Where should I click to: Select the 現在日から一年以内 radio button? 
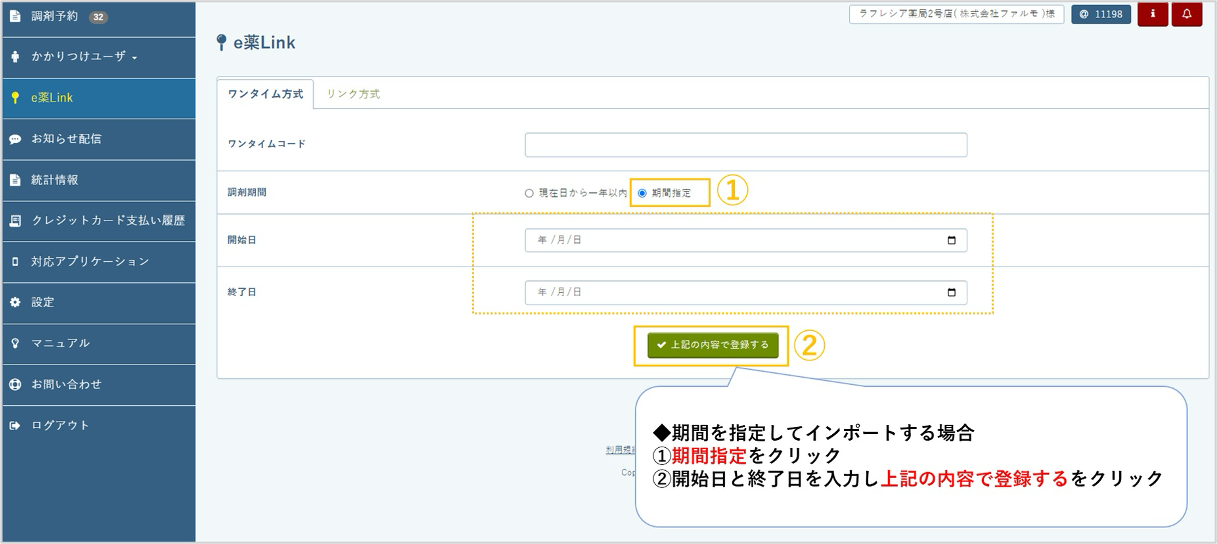pyautogui.click(x=529, y=193)
